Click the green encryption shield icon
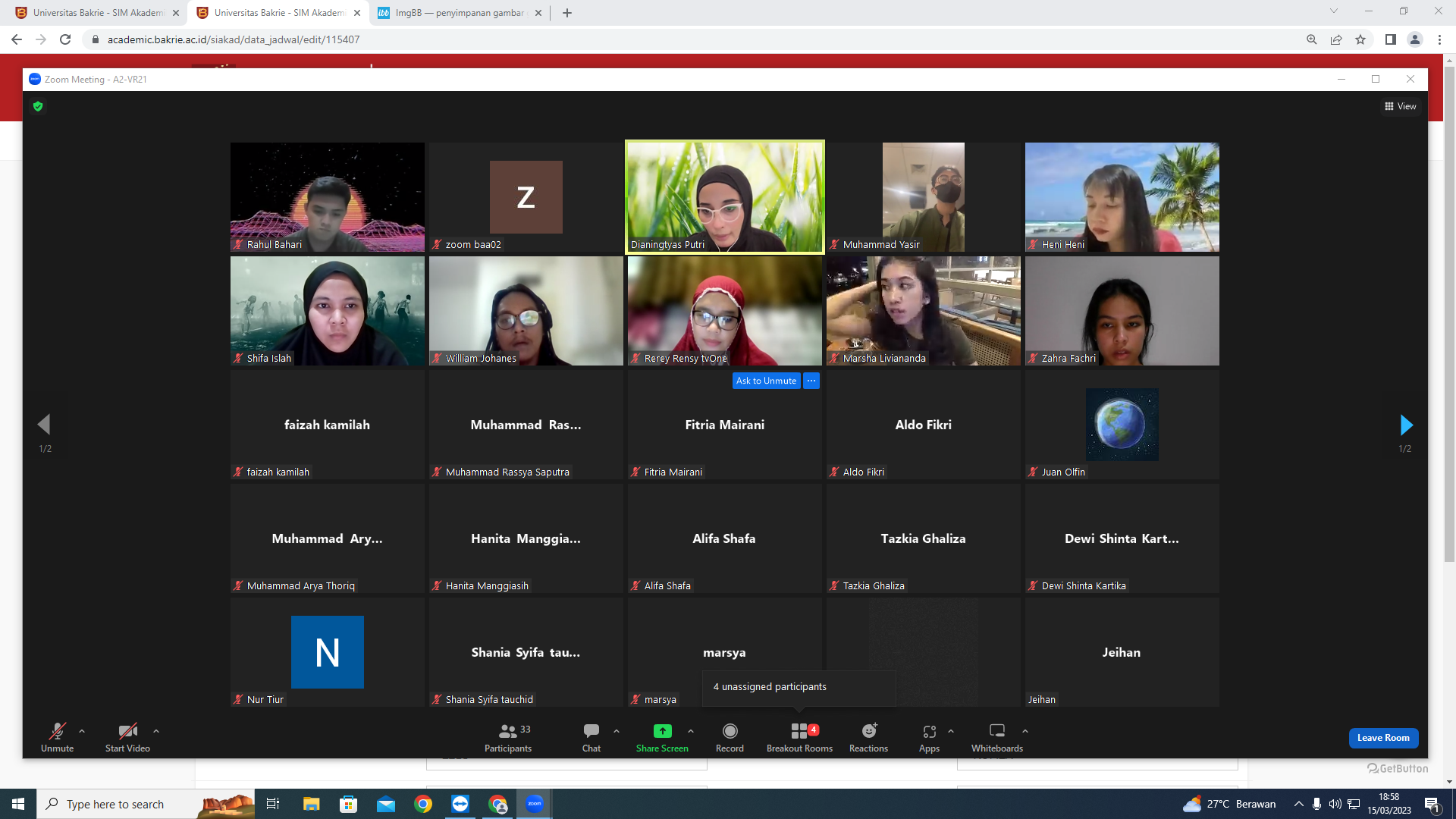This screenshot has height=819, width=1456. (x=38, y=107)
